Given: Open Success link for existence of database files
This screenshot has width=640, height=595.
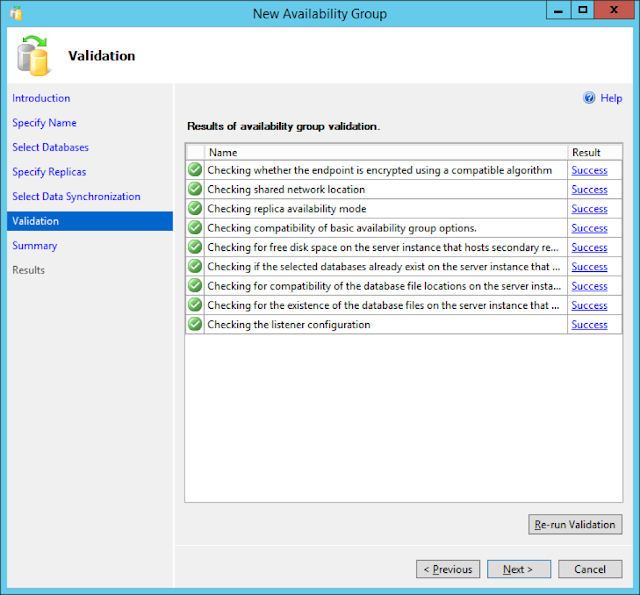Looking at the screenshot, I should (589, 305).
